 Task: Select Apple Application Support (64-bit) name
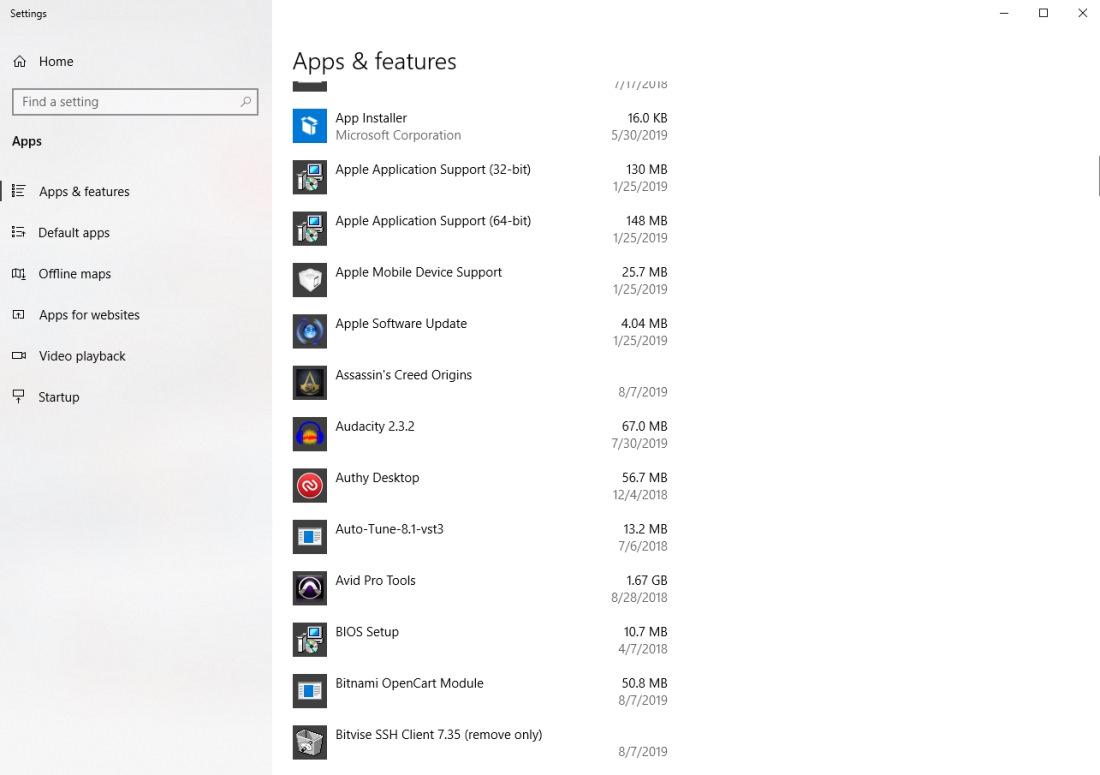433,221
